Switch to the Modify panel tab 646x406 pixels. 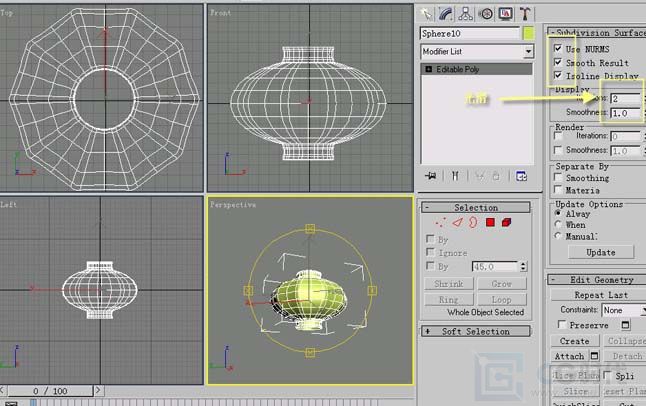click(446, 14)
